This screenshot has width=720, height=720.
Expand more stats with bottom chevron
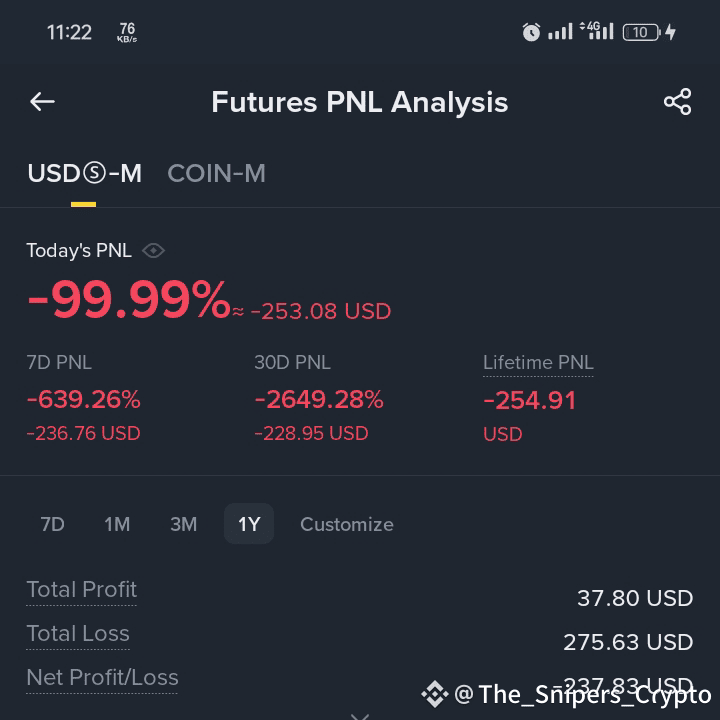(360, 716)
